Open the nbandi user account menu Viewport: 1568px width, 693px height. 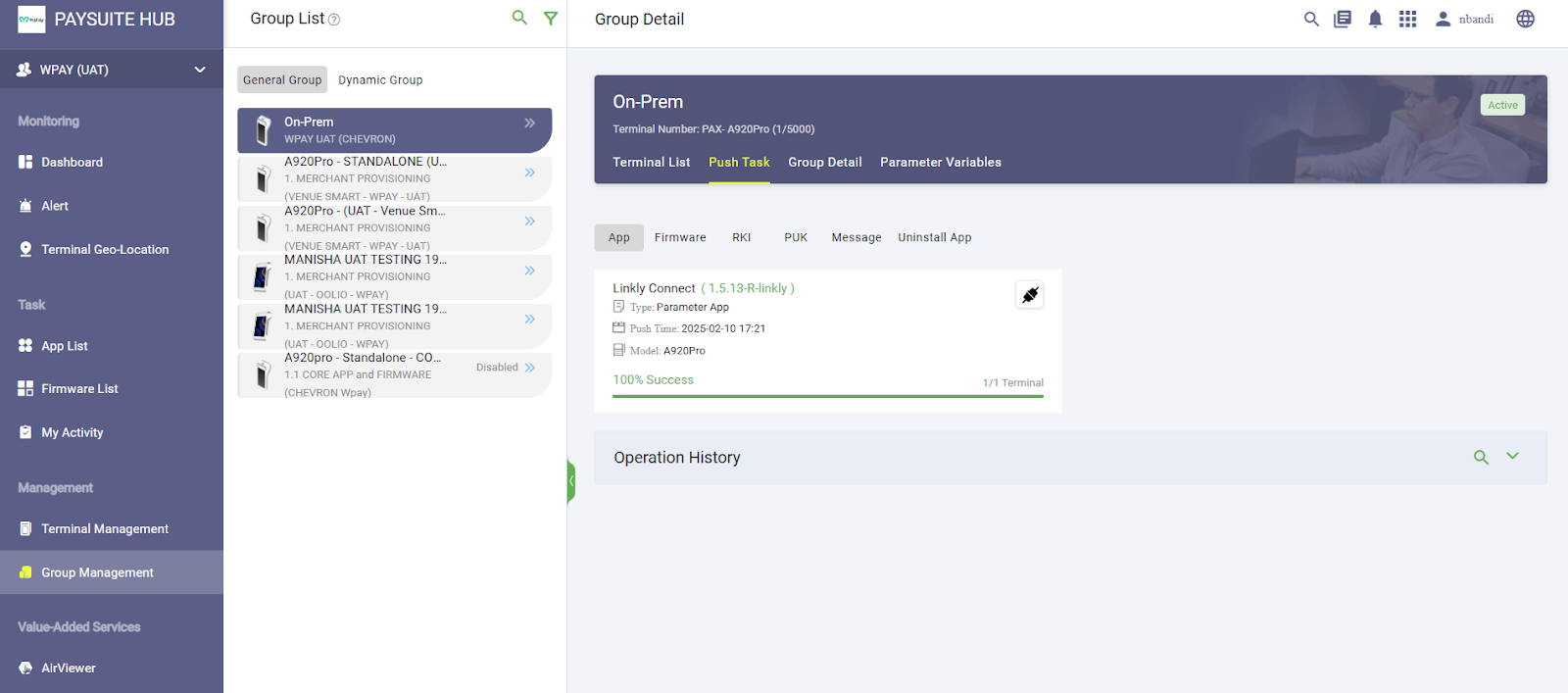click(1465, 19)
